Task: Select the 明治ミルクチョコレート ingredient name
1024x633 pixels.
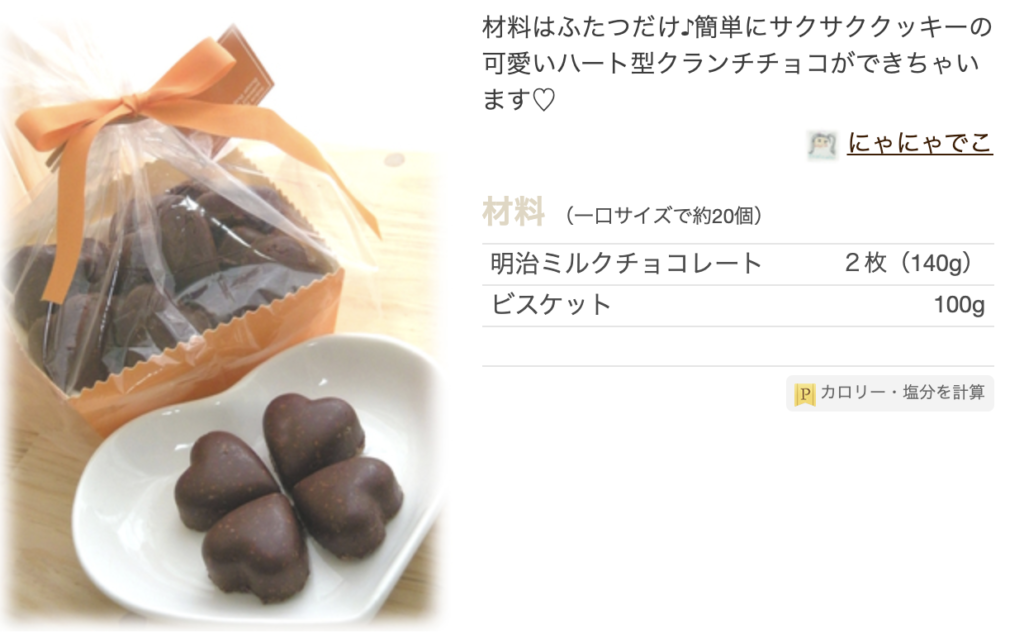Action: 626,264
